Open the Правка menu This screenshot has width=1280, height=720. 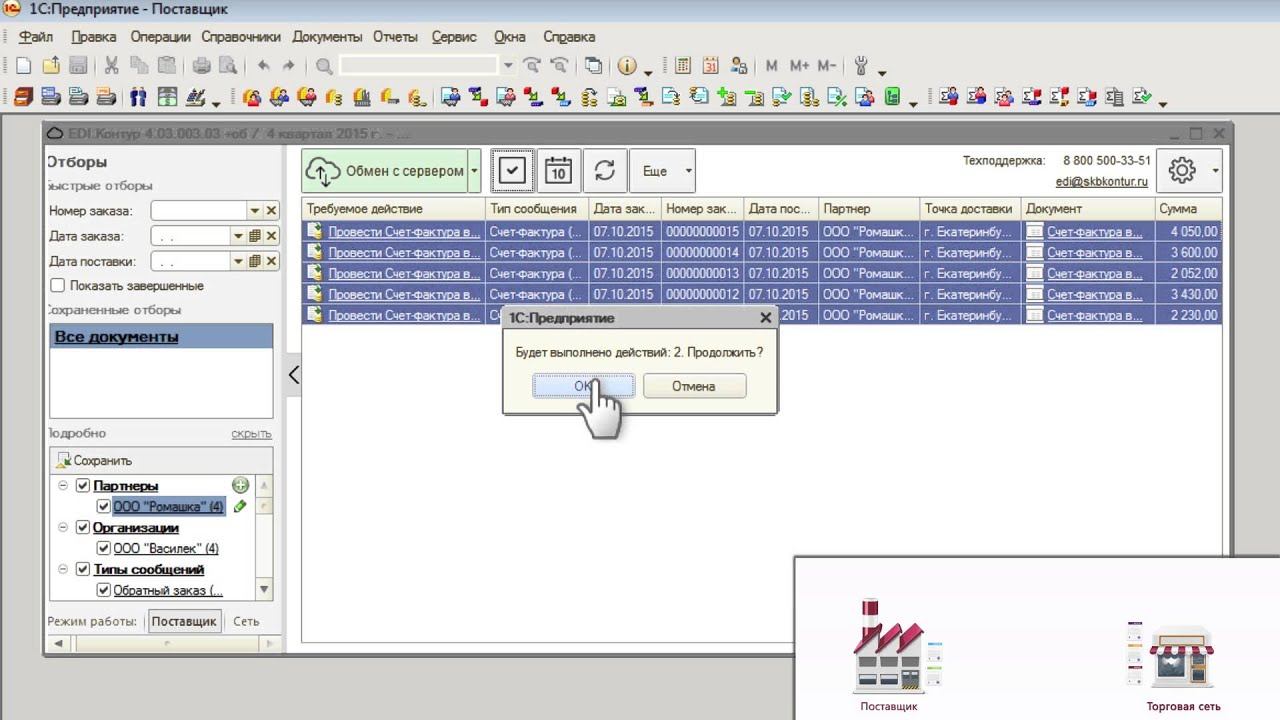pyautogui.click(x=94, y=37)
